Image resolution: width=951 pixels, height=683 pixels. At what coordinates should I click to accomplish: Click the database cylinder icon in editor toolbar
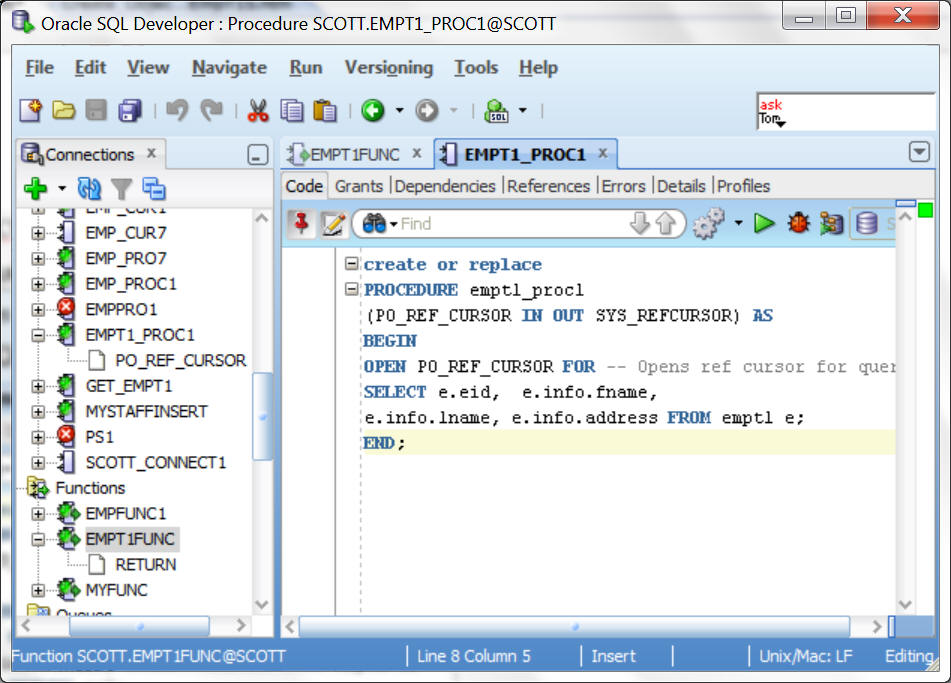click(x=866, y=223)
